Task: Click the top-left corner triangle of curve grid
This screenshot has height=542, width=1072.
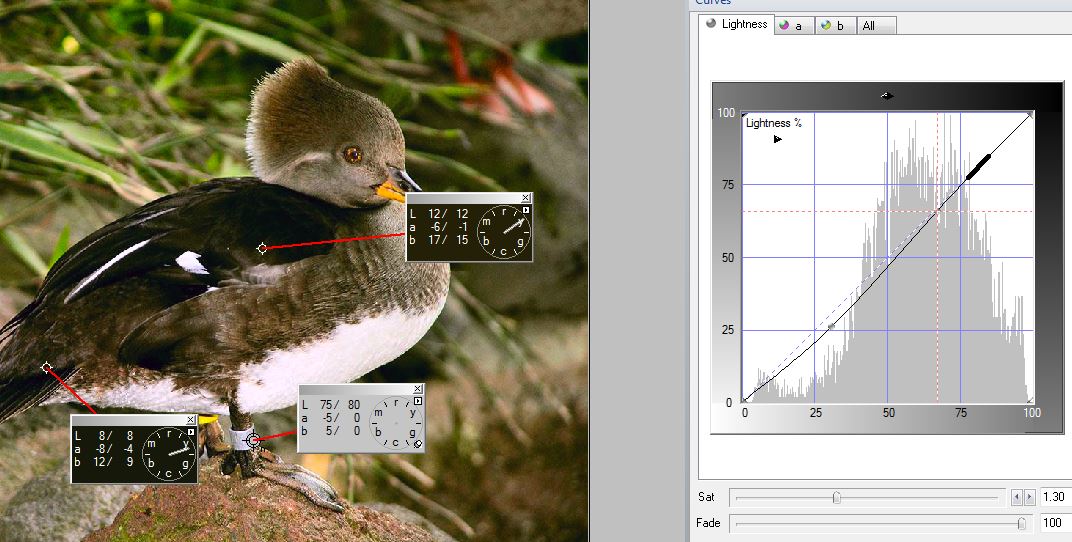Action: tap(745, 116)
